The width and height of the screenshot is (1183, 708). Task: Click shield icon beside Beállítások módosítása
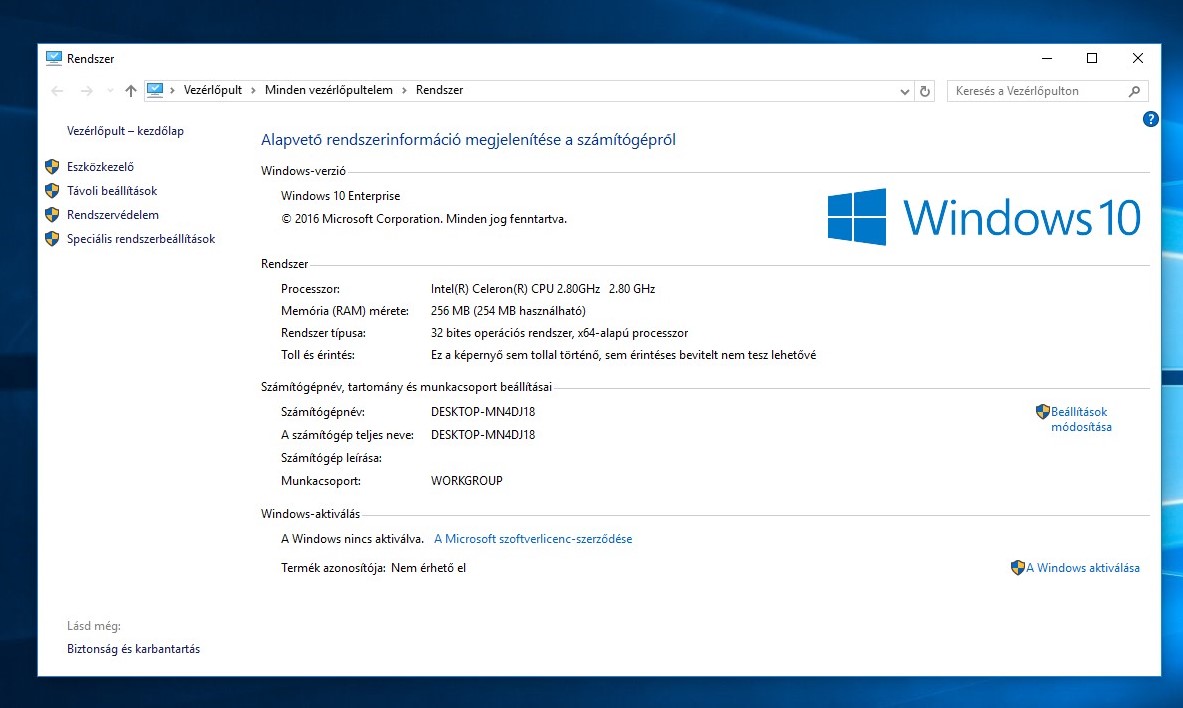pos(1043,411)
